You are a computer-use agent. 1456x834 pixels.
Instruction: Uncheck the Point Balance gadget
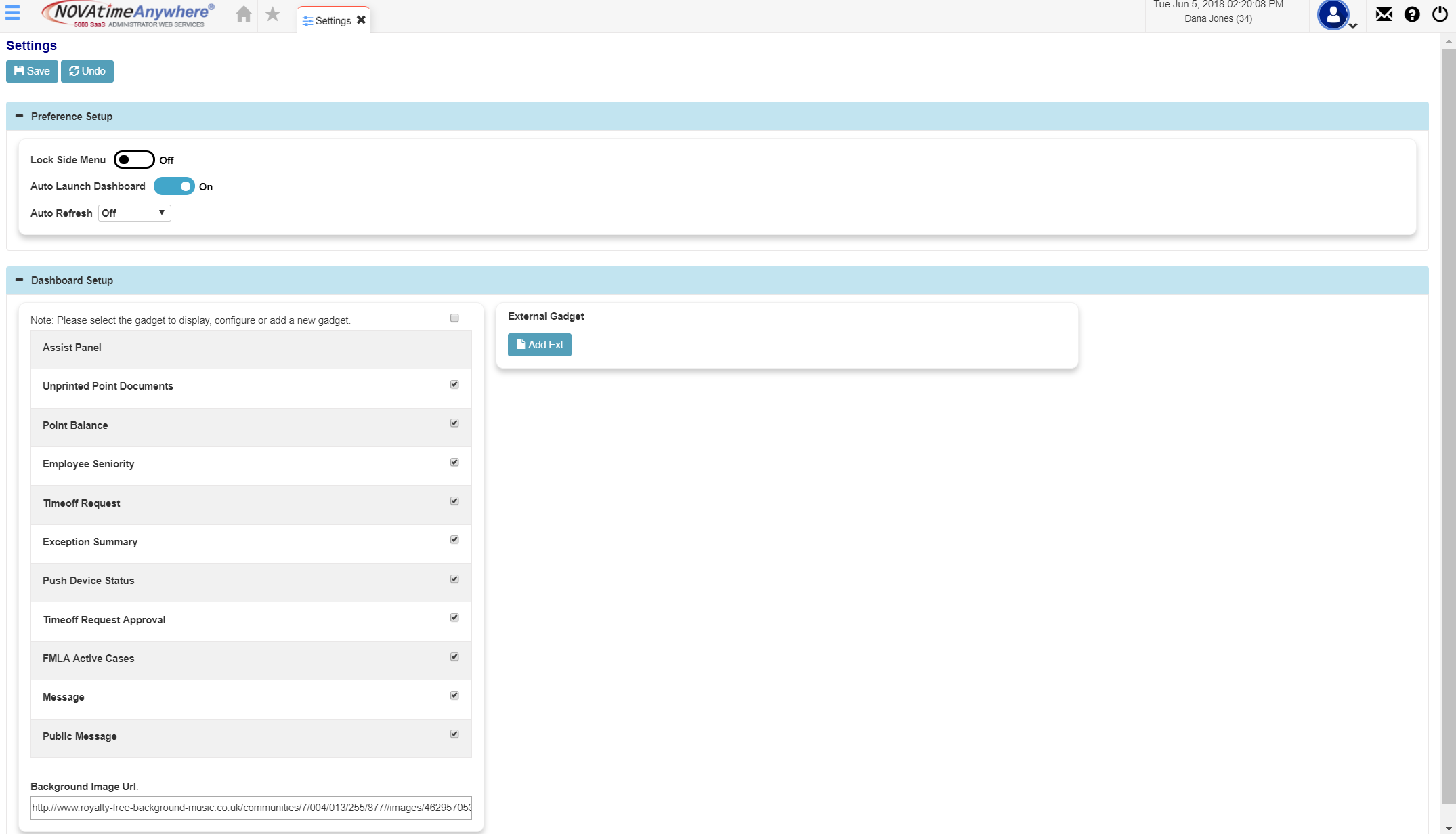454,423
